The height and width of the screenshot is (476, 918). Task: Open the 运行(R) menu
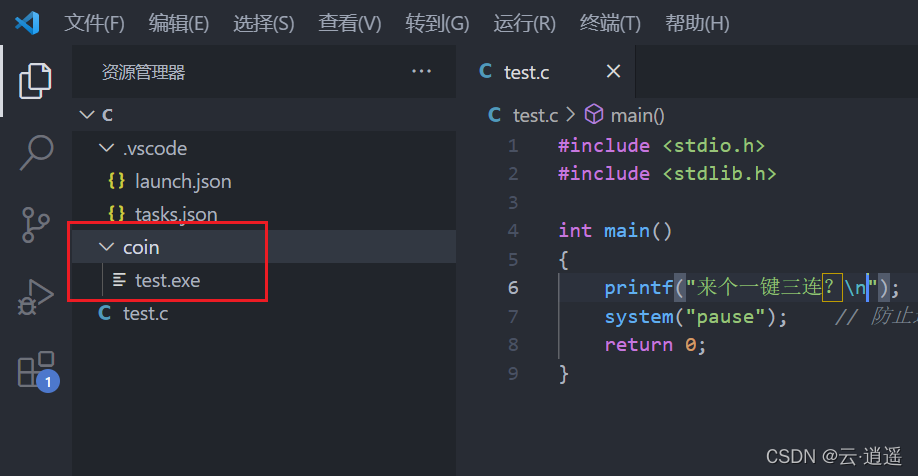pyautogui.click(x=524, y=23)
